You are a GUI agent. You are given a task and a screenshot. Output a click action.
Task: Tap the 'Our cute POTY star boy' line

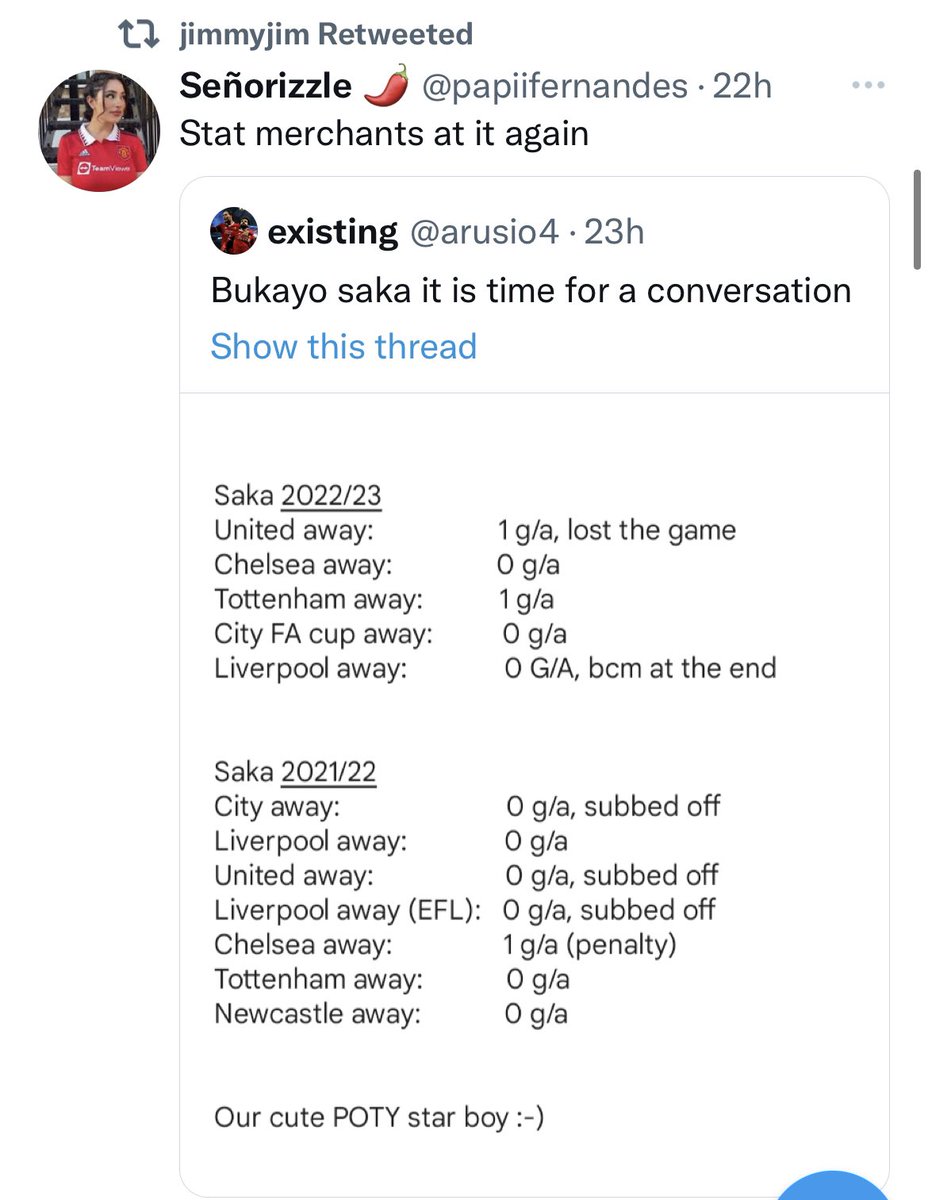click(x=379, y=1117)
